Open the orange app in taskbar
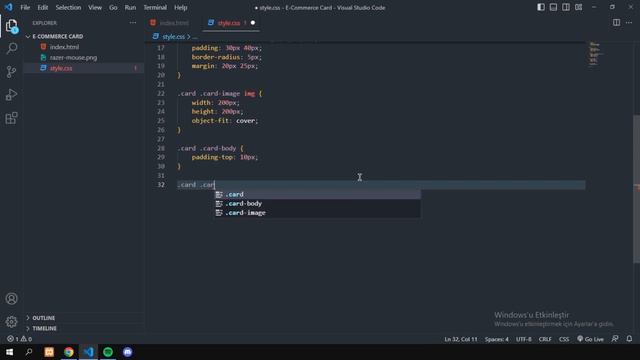The height and width of the screenshot is (360, 640). click(x=49, y=352)
